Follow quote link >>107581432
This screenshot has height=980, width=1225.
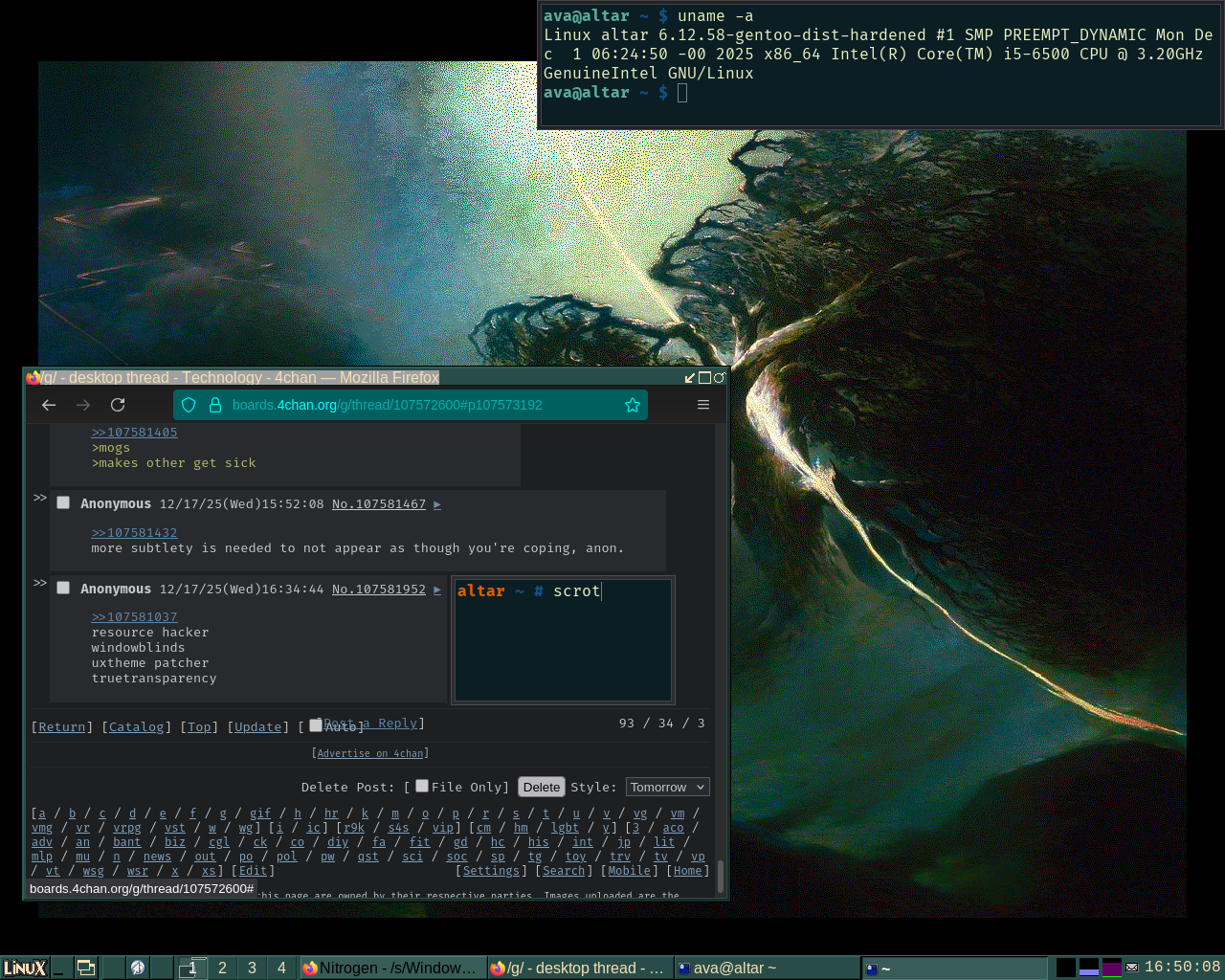coord(134,533)
